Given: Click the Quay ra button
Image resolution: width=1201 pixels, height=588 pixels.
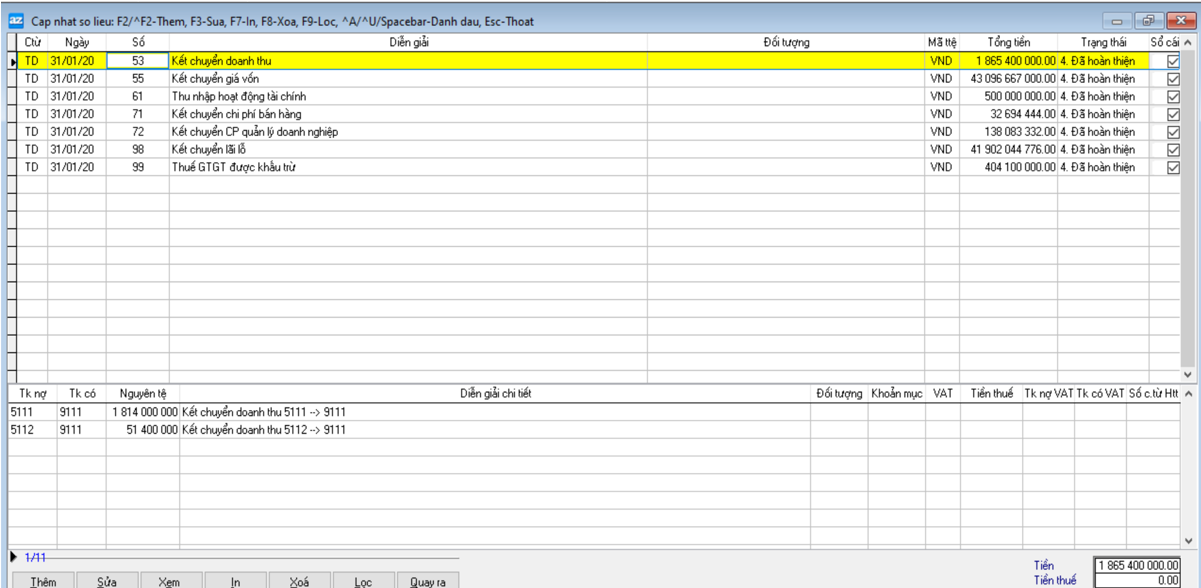Looking at the screenshot, I should point(428,581).
